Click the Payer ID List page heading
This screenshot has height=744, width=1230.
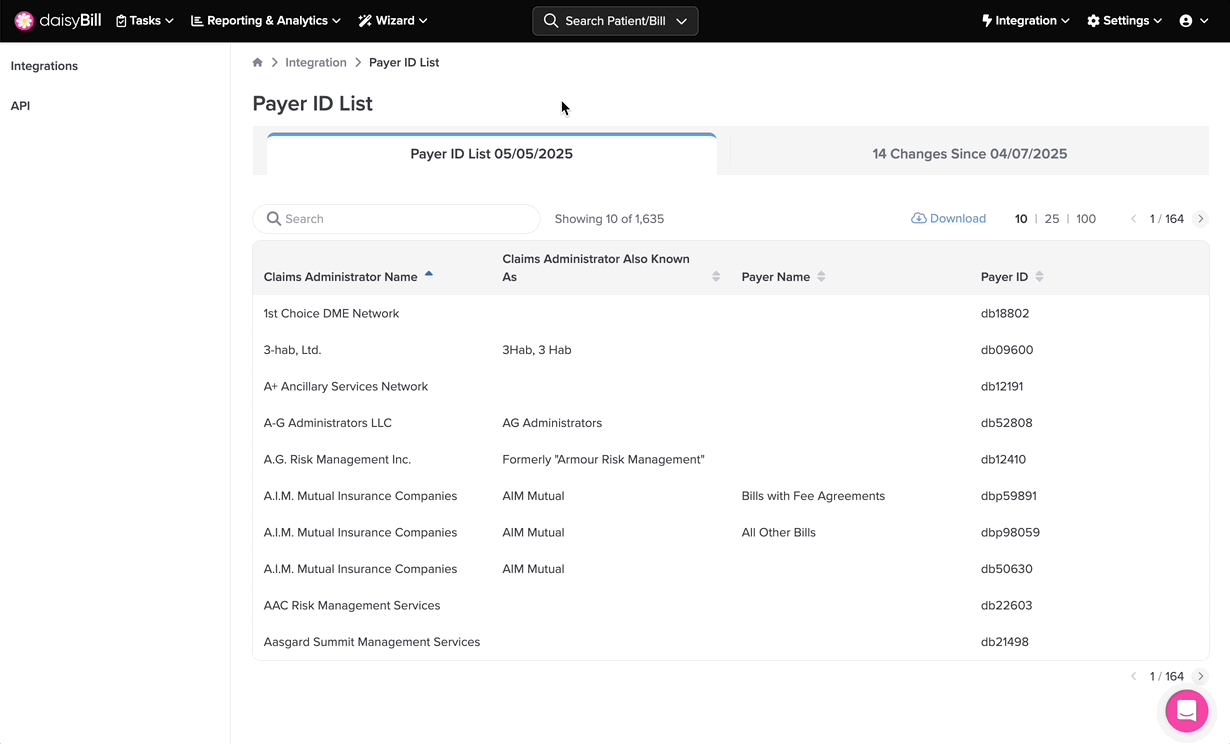[x=313, y=104]
